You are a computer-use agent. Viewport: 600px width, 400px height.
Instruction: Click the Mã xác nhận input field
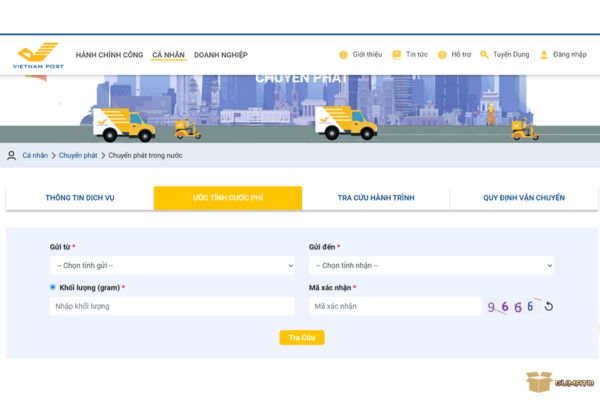394,306
